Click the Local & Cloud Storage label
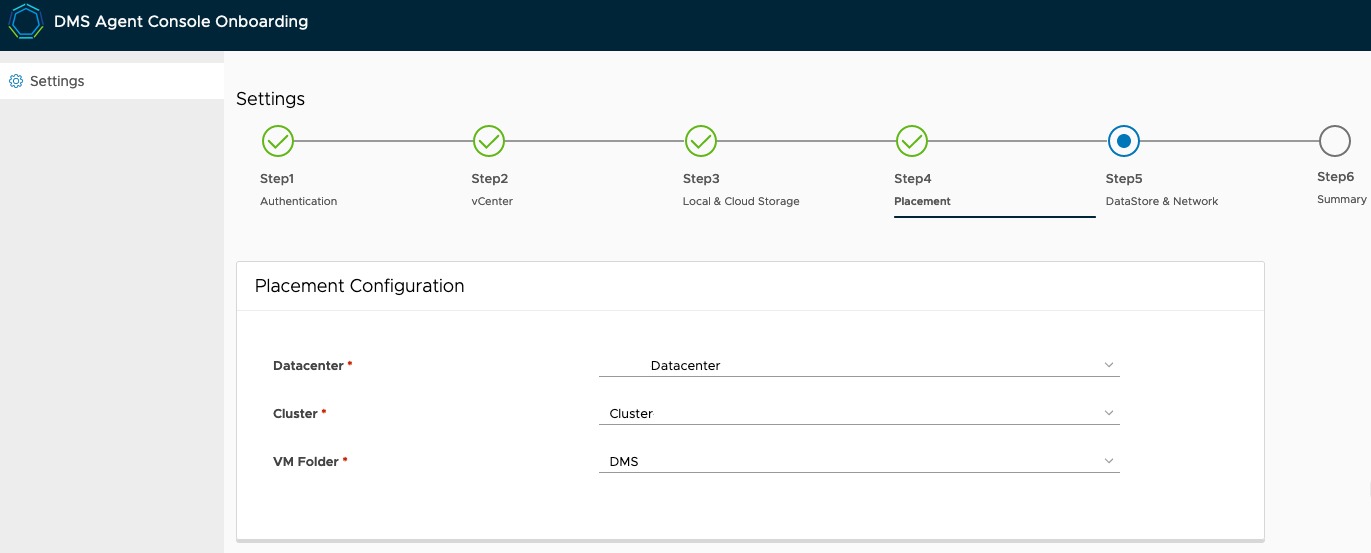1371x553 pixels. tap(741, 201)
